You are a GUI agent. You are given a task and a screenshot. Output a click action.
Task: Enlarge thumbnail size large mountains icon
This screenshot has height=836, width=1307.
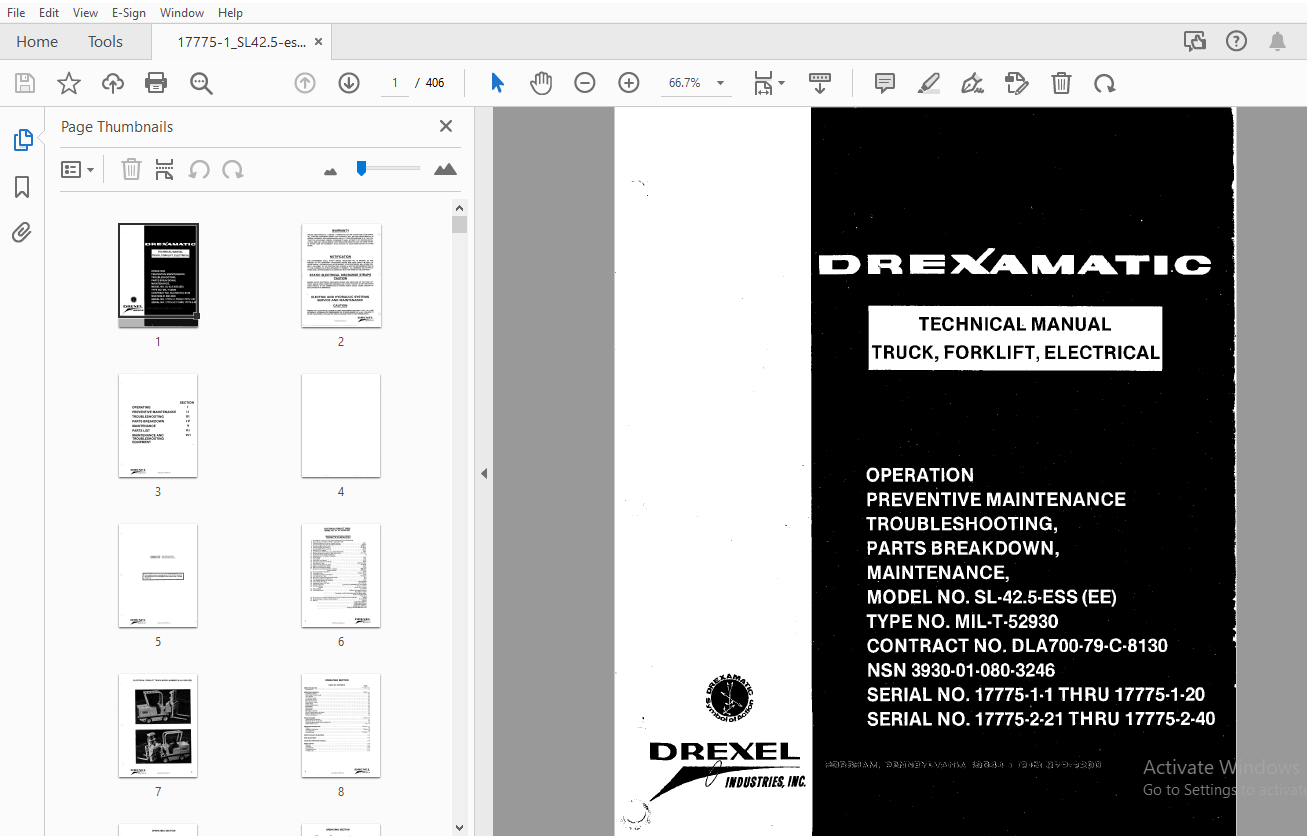446,169
